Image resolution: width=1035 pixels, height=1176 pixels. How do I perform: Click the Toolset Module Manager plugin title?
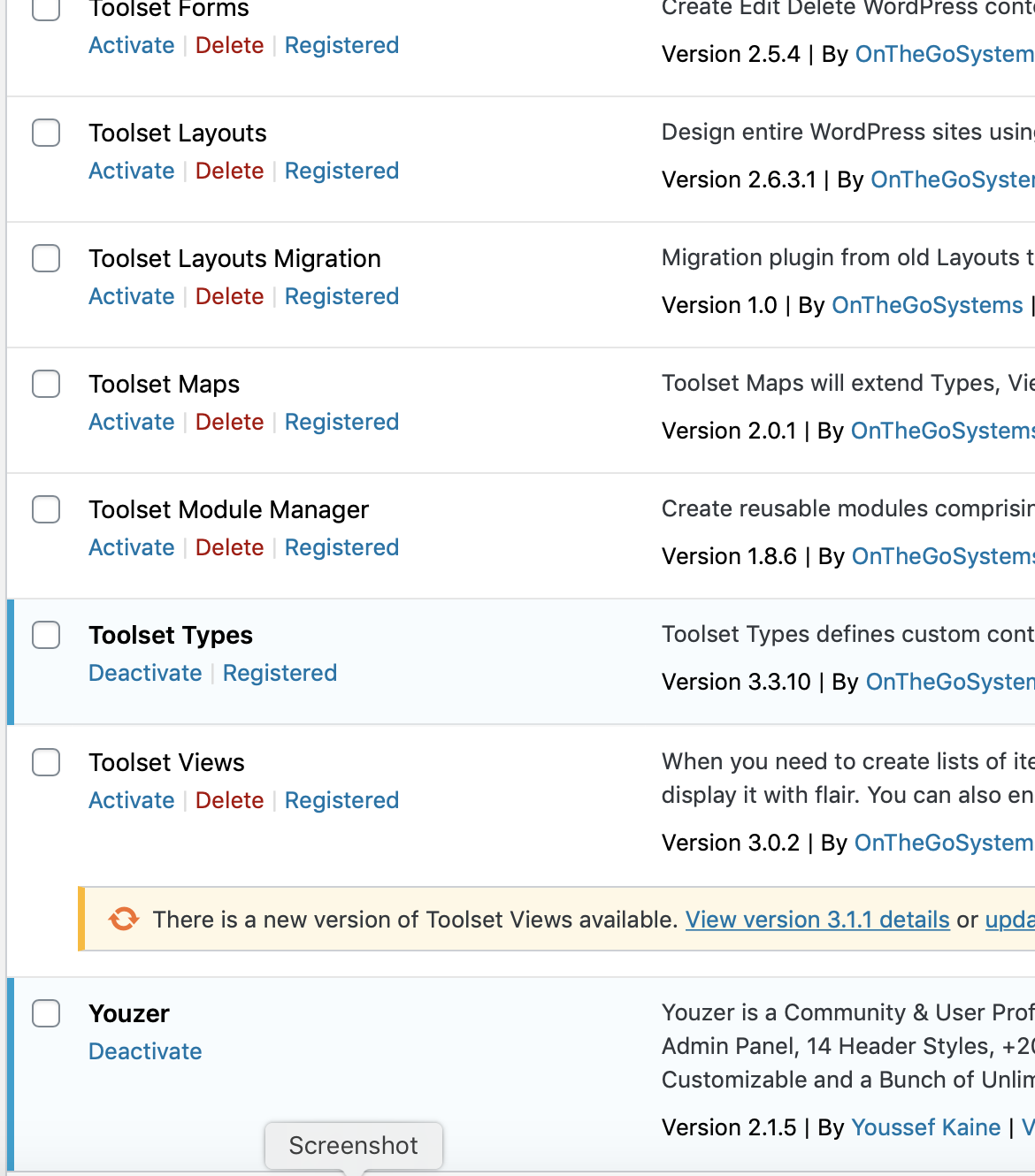(229, 509)
